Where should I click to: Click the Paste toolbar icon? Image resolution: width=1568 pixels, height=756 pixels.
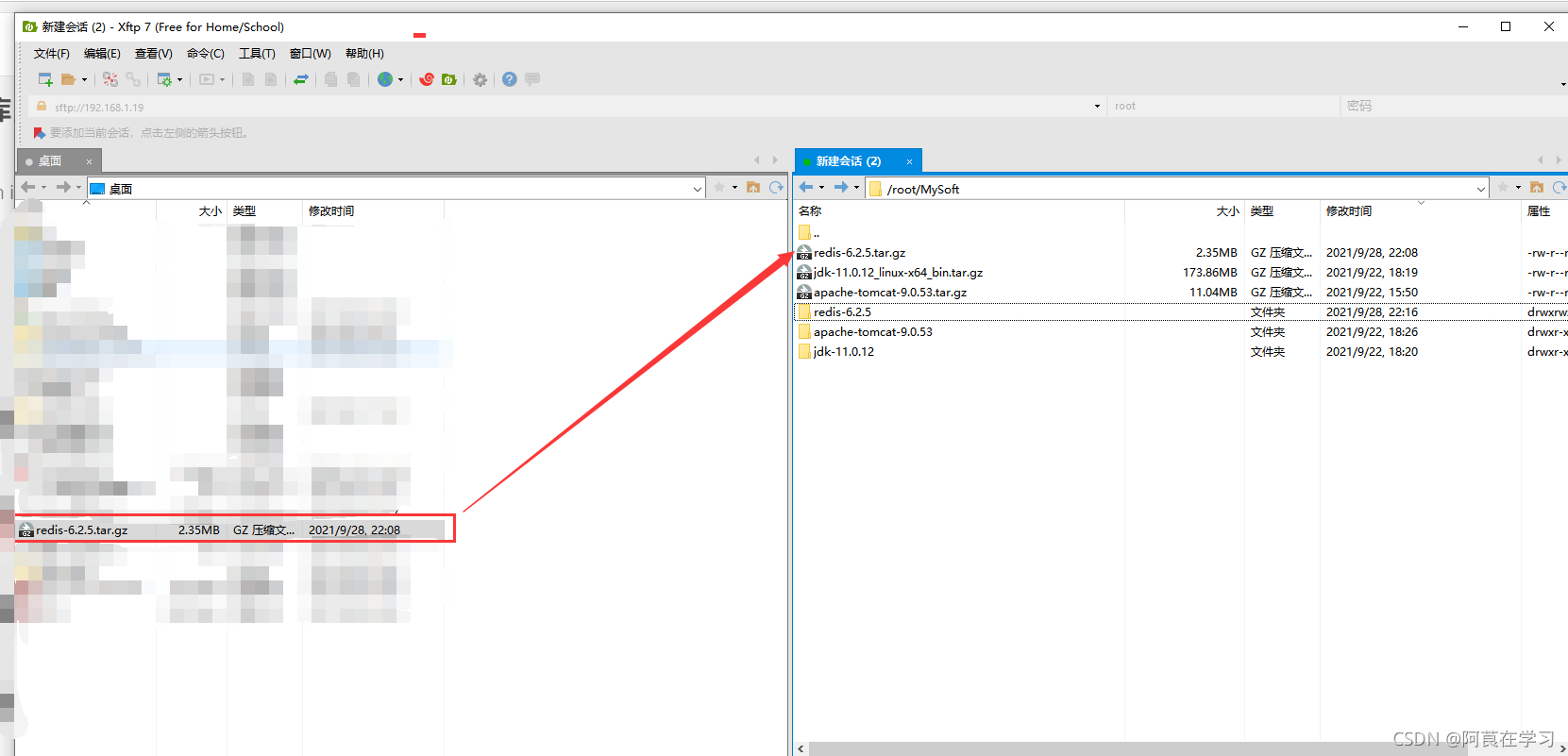tap(354, 79)
